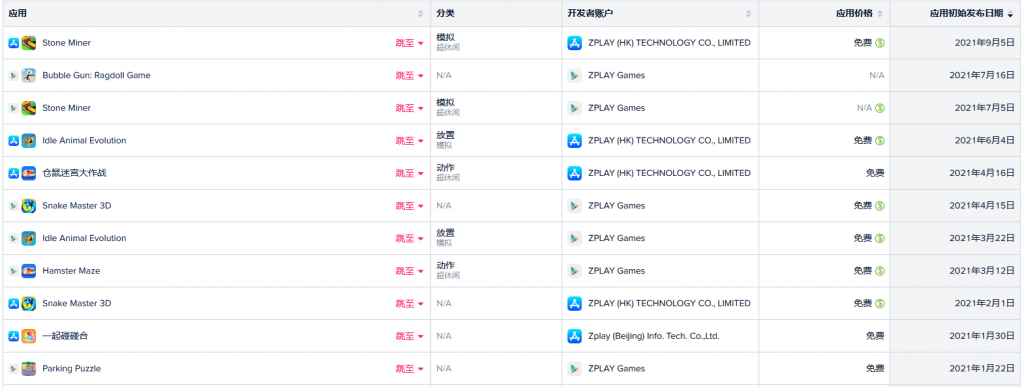Click the Idle Animal Evolution icon dated 2021年3月22日
Screen dimensions: 1024x387
pyautogui.click(x=28, y=239)
